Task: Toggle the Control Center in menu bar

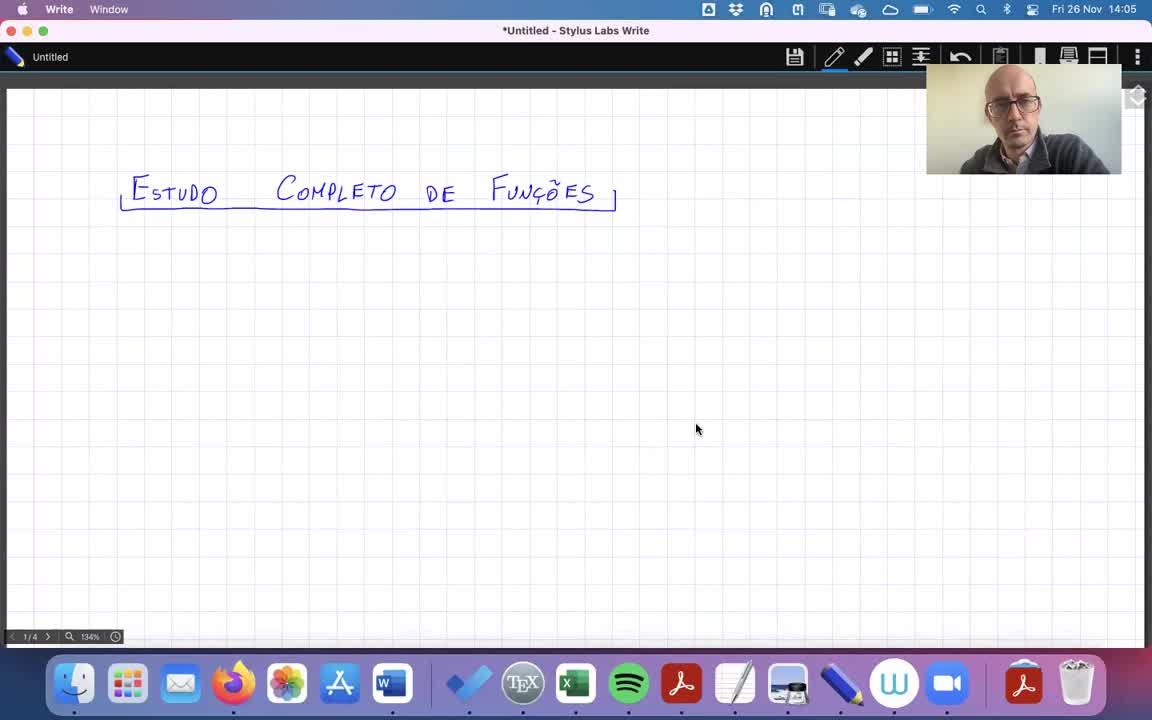Action: pos(1032,9)
